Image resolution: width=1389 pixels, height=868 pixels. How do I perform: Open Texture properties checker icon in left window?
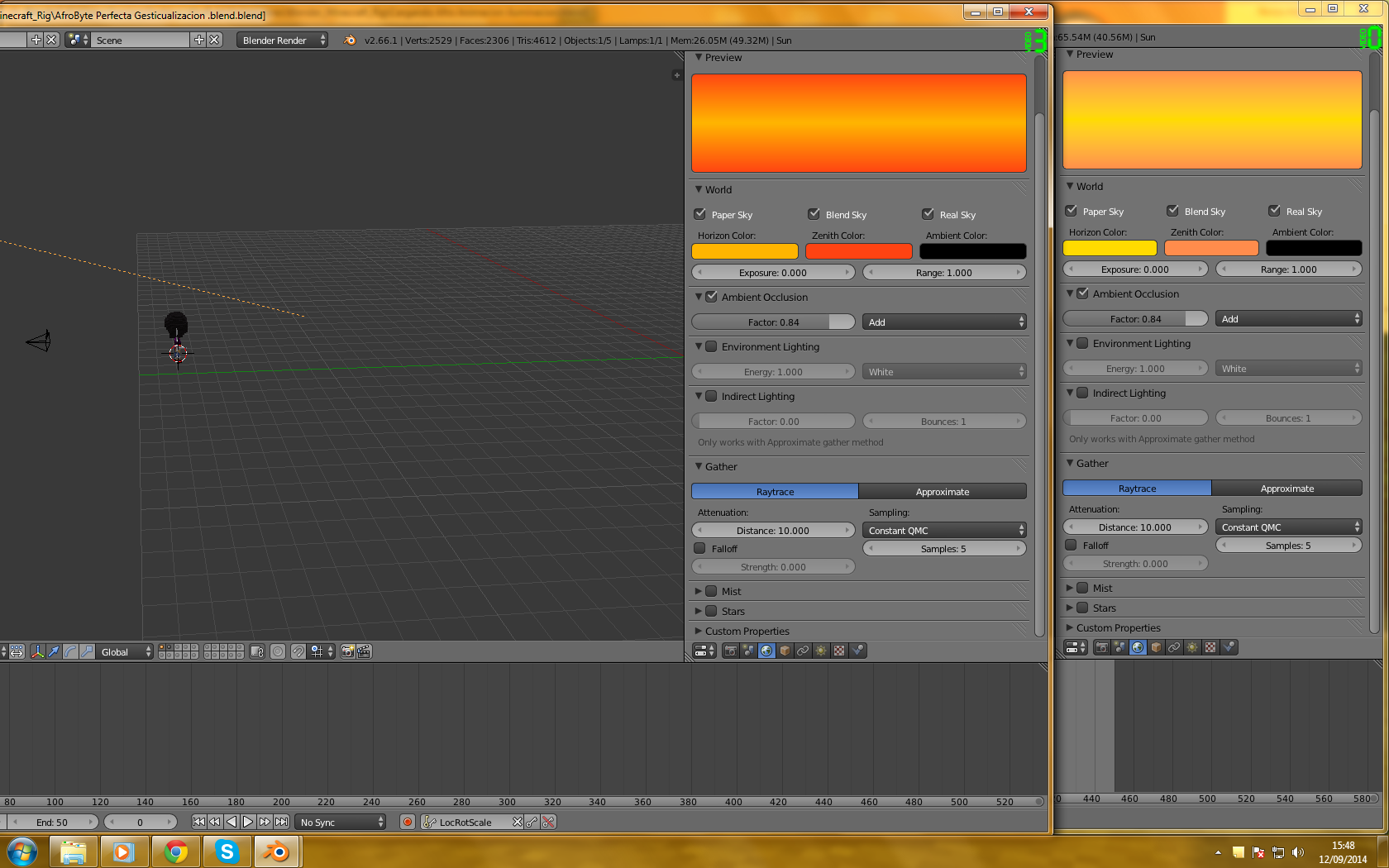tap(839, 651)
